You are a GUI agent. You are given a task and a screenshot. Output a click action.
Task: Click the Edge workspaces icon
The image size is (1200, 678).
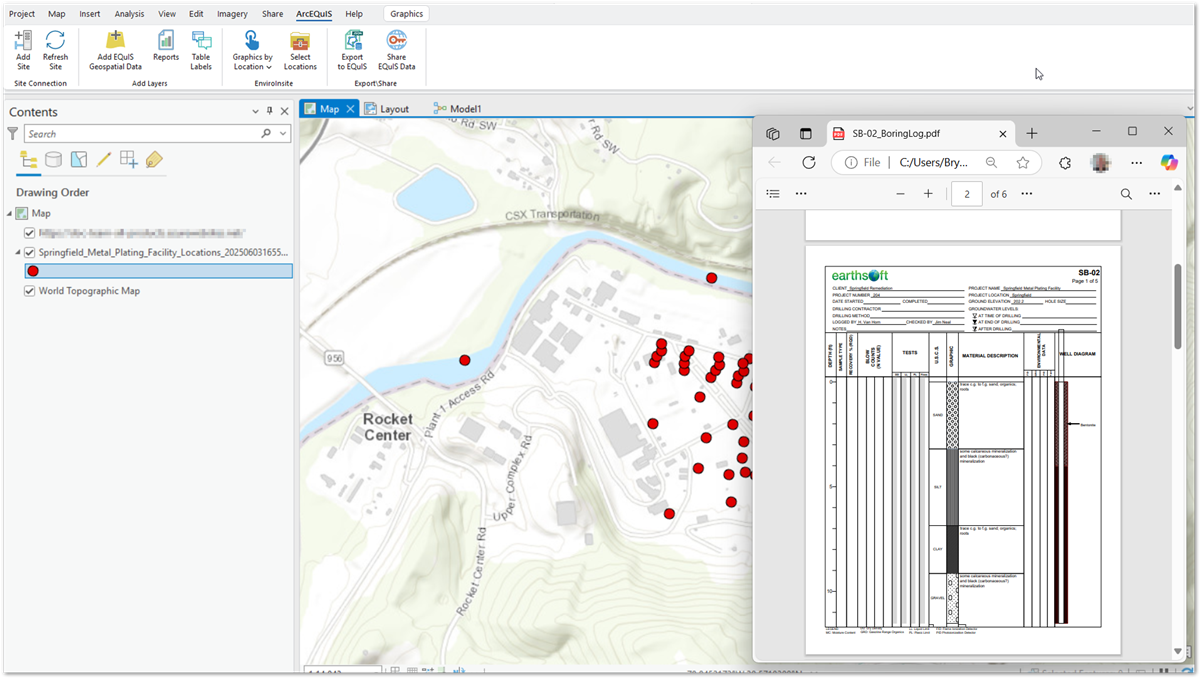point(773,133)
